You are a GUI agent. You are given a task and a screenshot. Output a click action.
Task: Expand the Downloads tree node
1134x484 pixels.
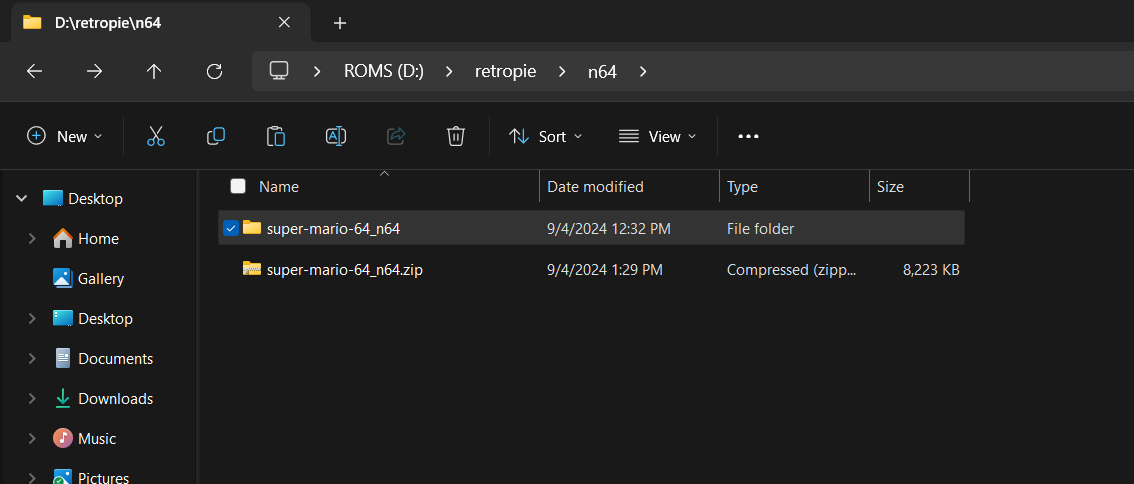click(32, 398)
